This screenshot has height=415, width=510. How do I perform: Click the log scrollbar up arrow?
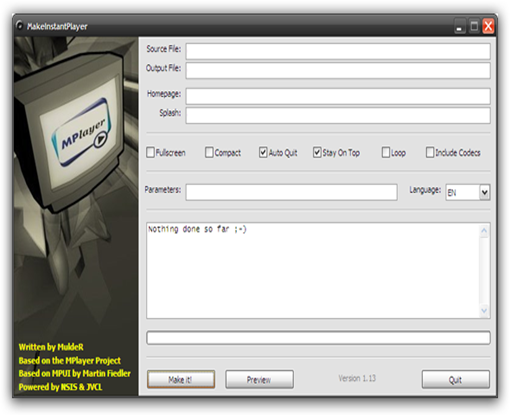pyautogui.click(x=484, y=231)
